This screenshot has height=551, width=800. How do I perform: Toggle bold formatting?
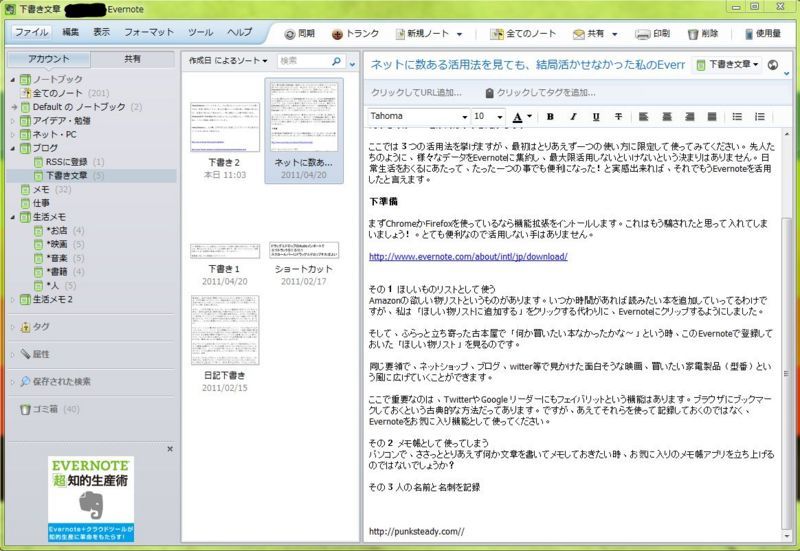pos(550,117)
